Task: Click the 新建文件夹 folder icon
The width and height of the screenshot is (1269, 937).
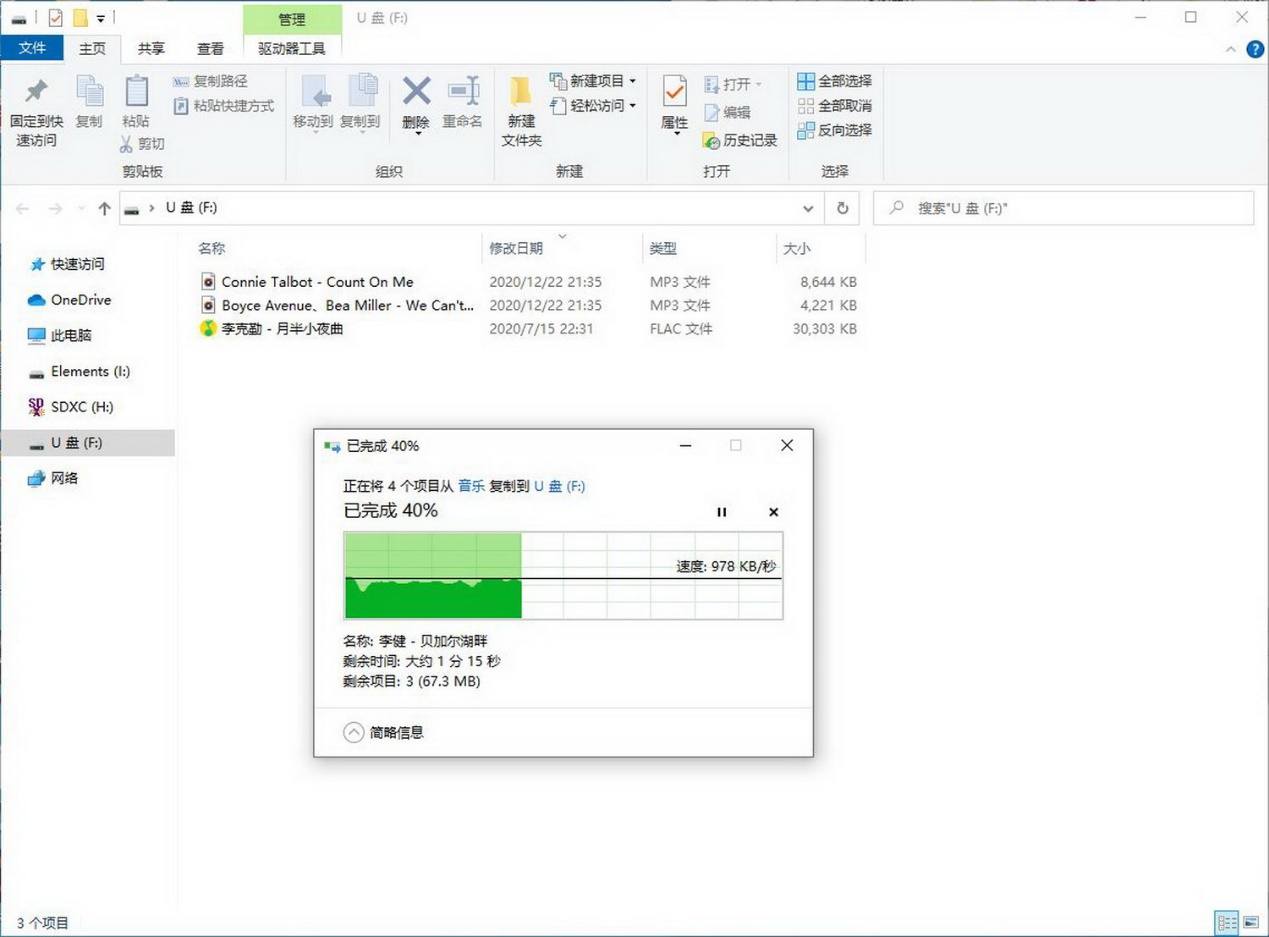Action: pos(520,93)
